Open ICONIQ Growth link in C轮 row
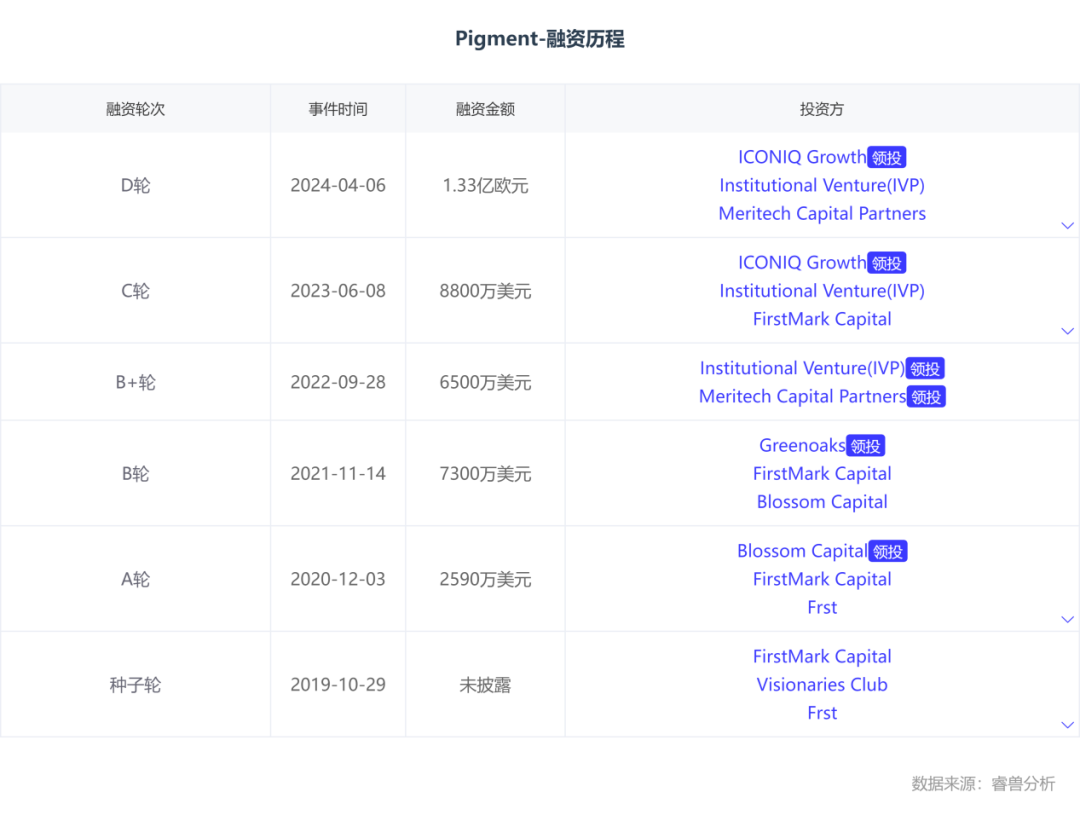 [x=802, y=262]
